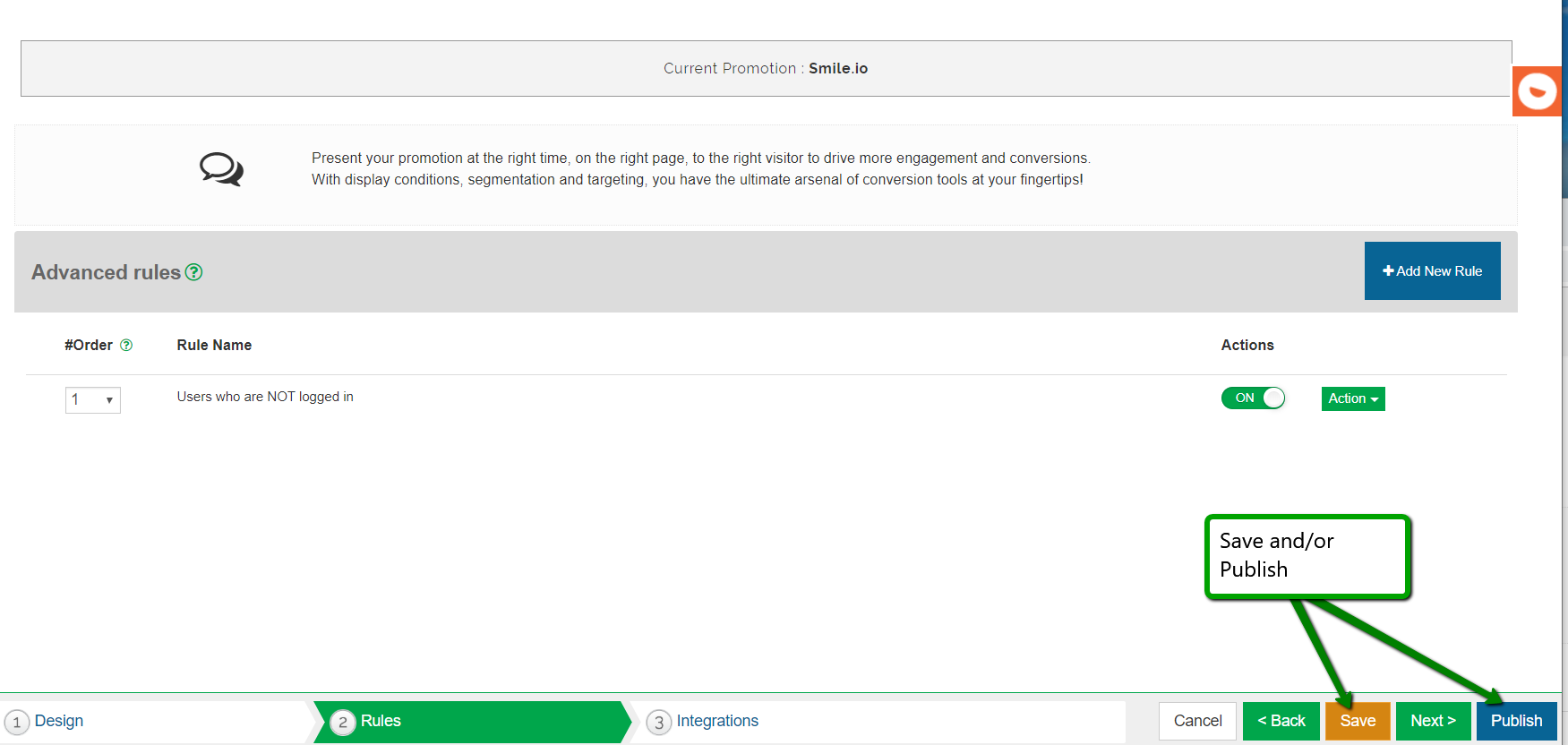Viewport: 1568px width, 745px height.
Task: Click the speech bubbles icon
Action: (221, 168)
